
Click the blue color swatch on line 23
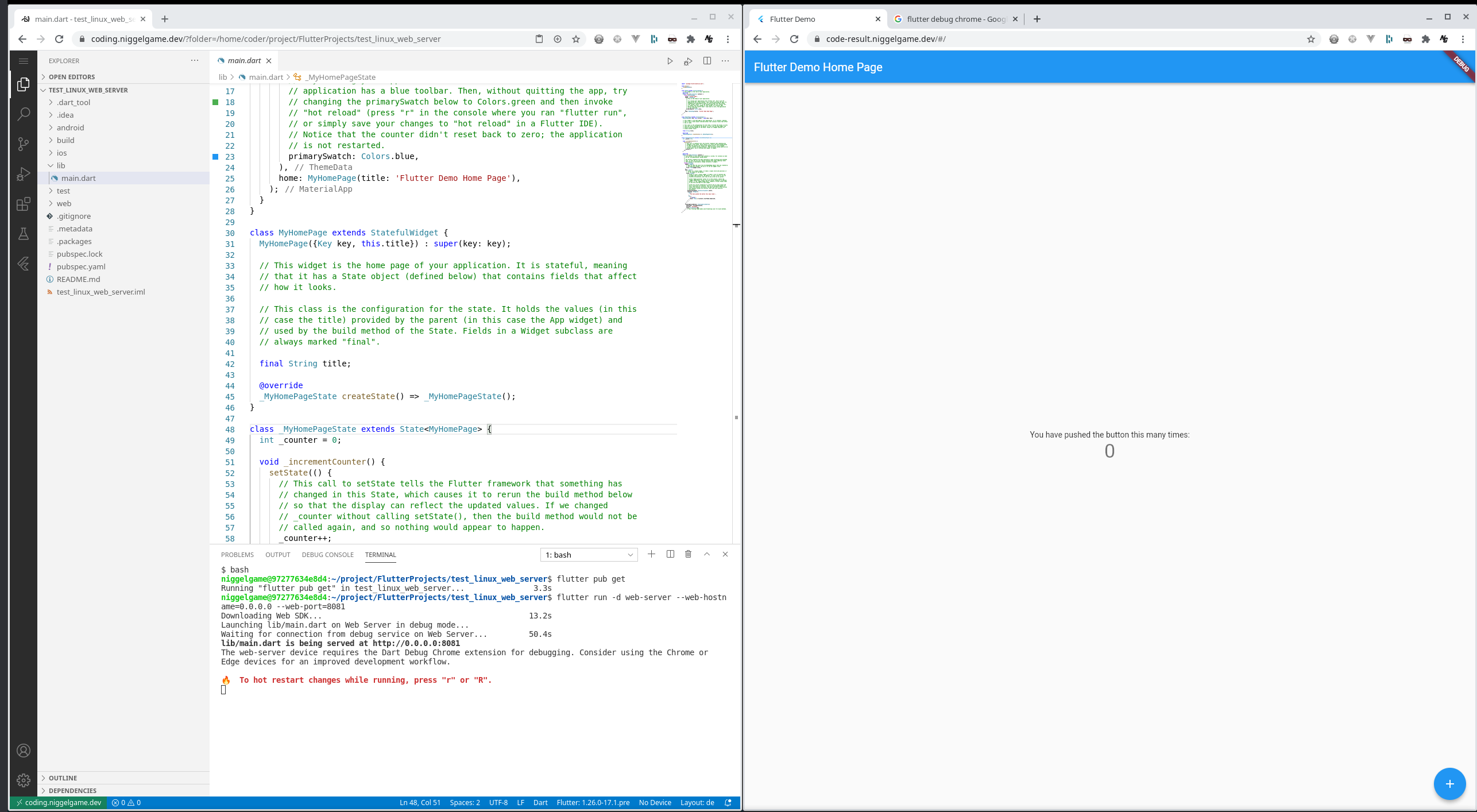click(216, 157)
